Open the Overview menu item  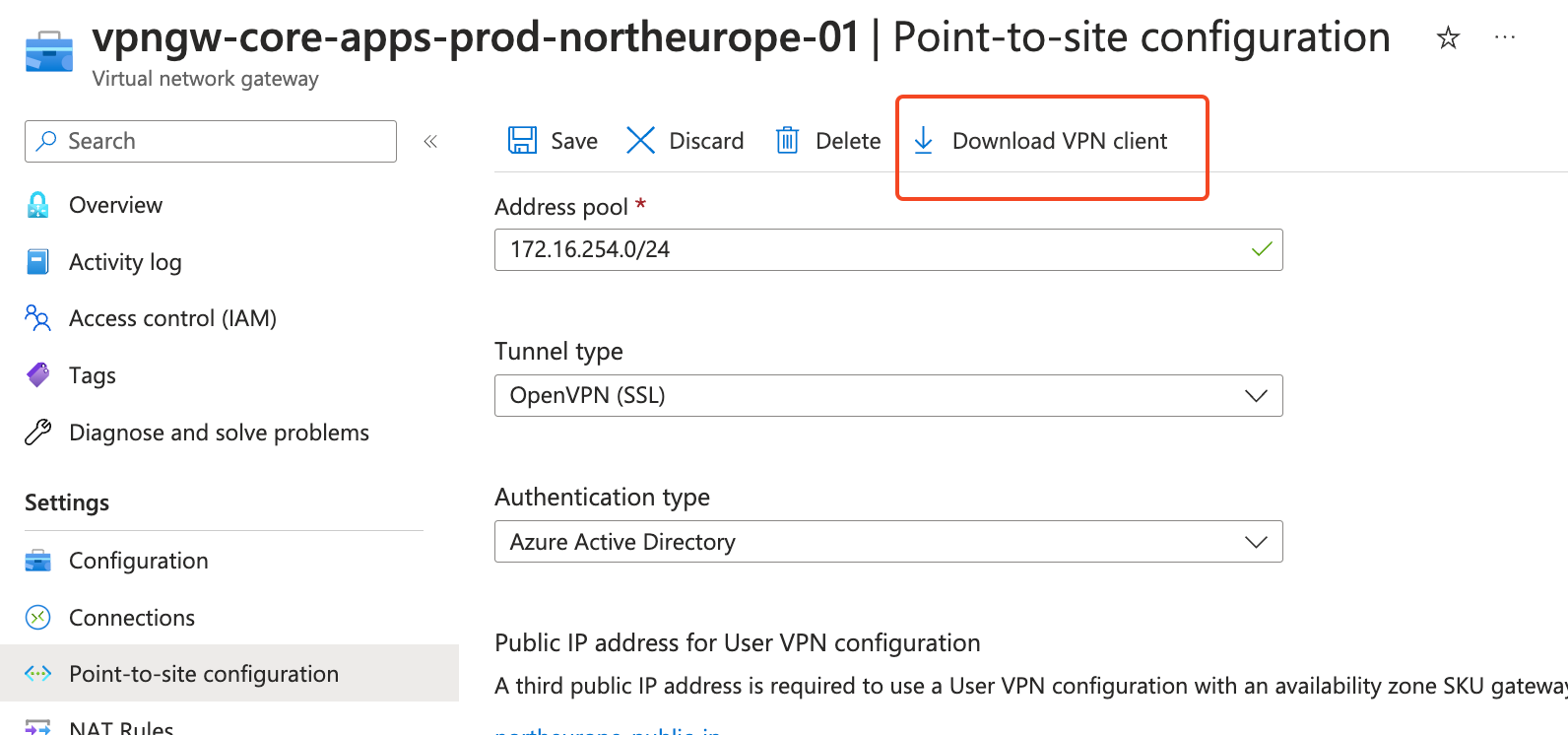pyautogui.click(x=115, y=205)
